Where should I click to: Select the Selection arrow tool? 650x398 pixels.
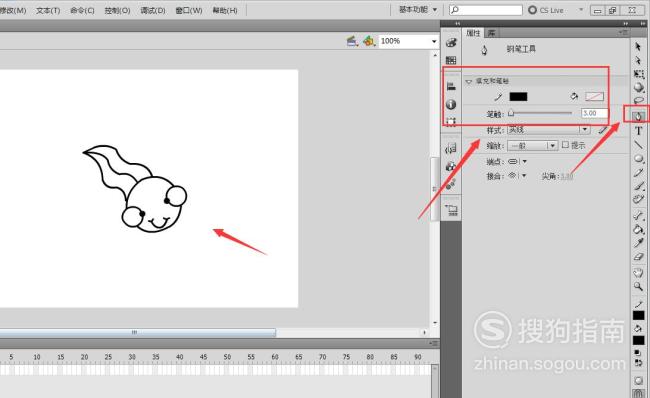[x=638, y=46]
